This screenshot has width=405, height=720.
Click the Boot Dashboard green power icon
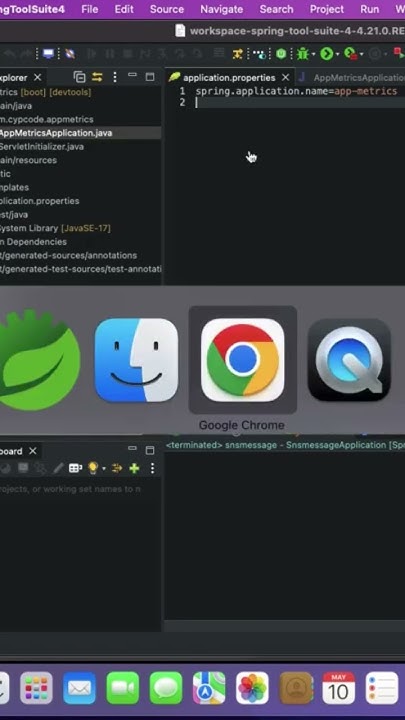(x=281, y=54)
